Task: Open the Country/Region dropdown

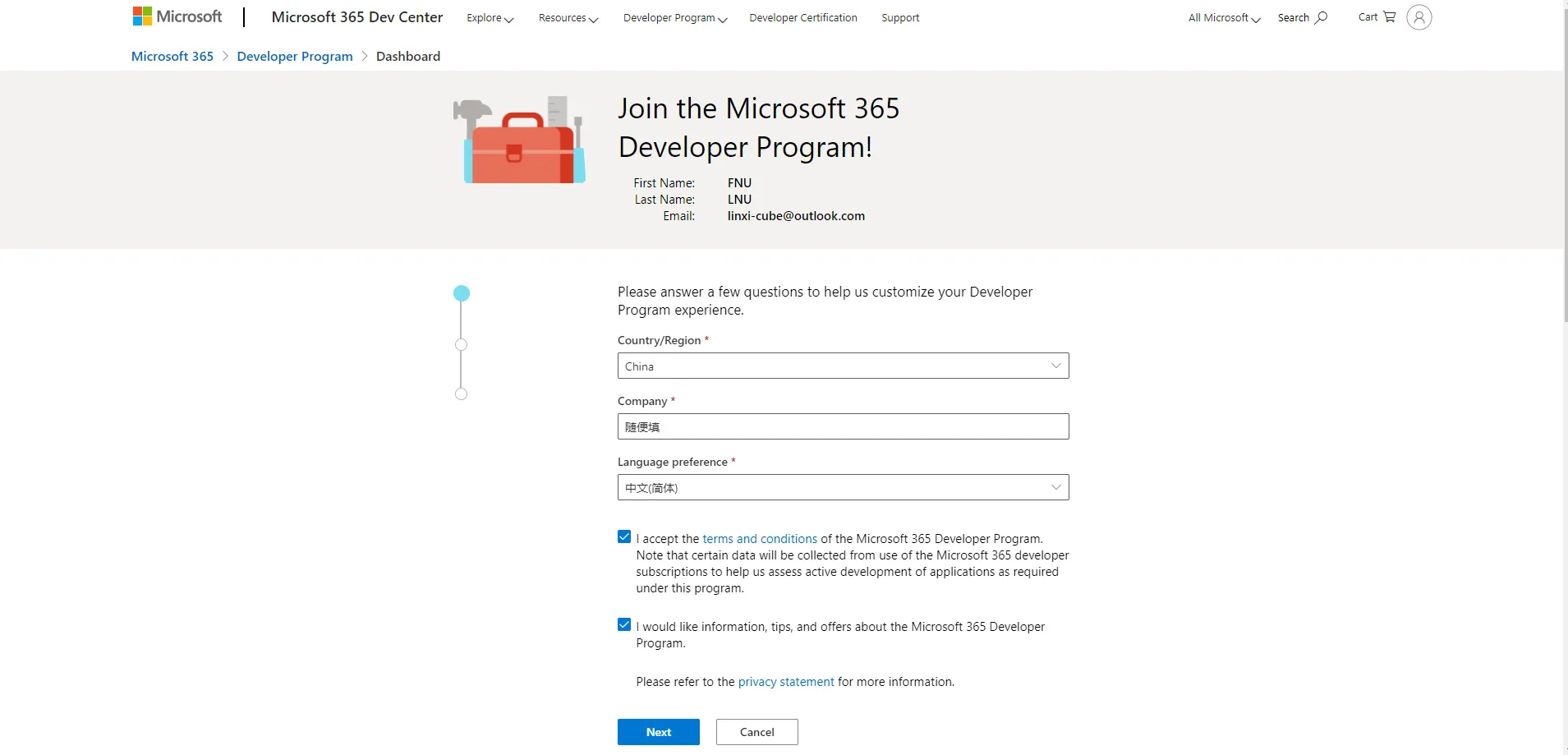Action: tap(843, 366)
